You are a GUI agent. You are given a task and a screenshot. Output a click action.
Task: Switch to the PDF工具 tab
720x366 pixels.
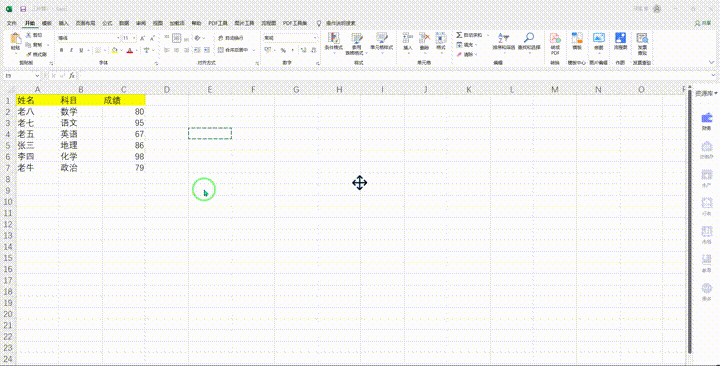tap(218, 23)
